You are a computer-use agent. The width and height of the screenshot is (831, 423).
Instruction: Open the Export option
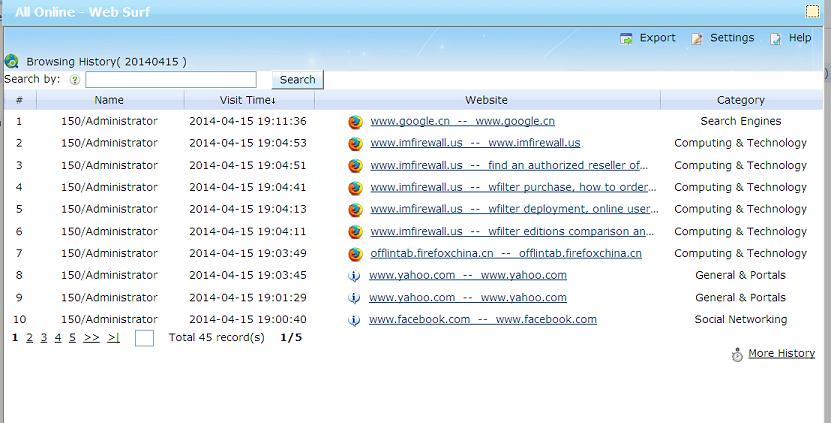point(657,38)
